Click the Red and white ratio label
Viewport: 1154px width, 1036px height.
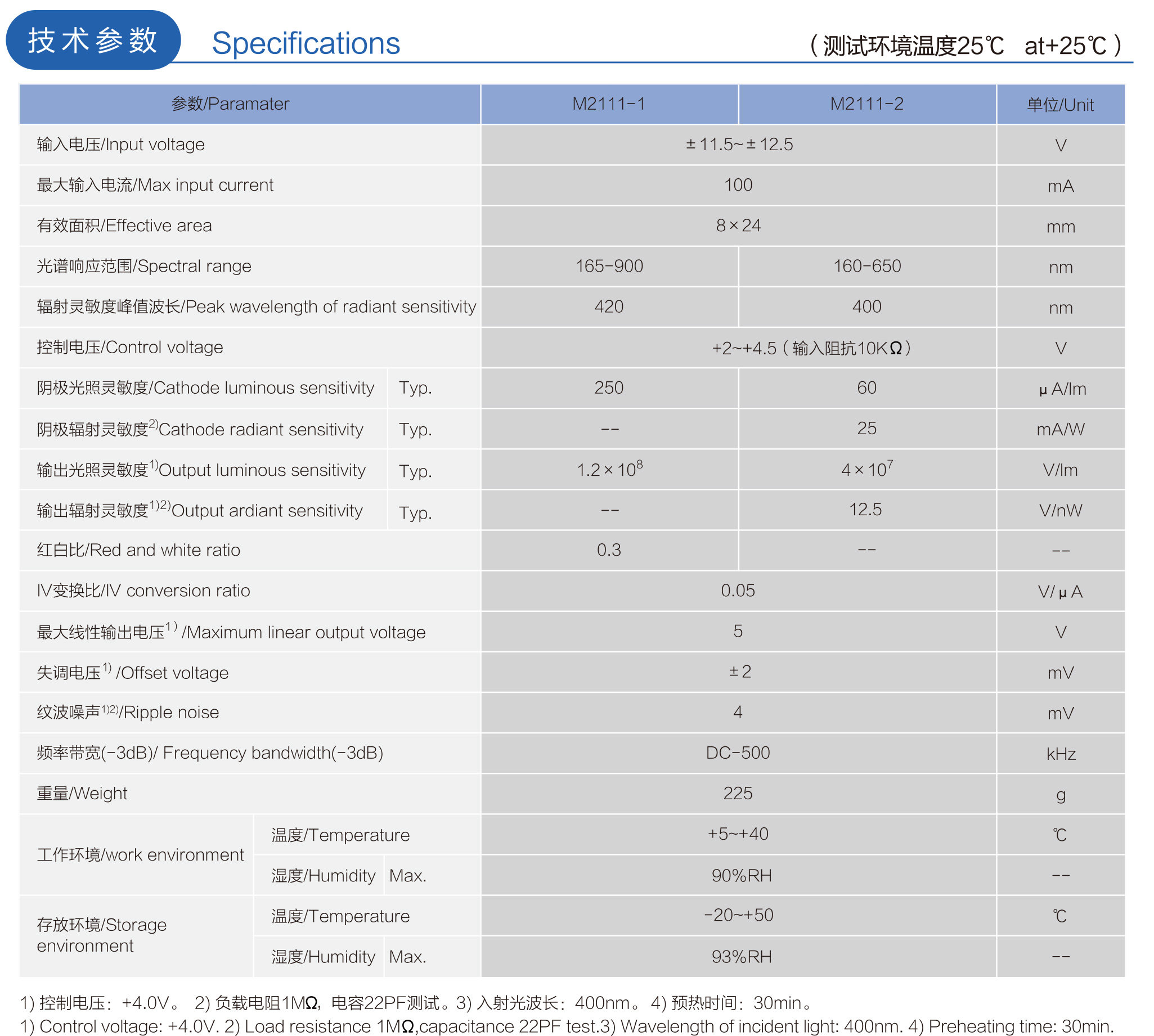point(138,550)
